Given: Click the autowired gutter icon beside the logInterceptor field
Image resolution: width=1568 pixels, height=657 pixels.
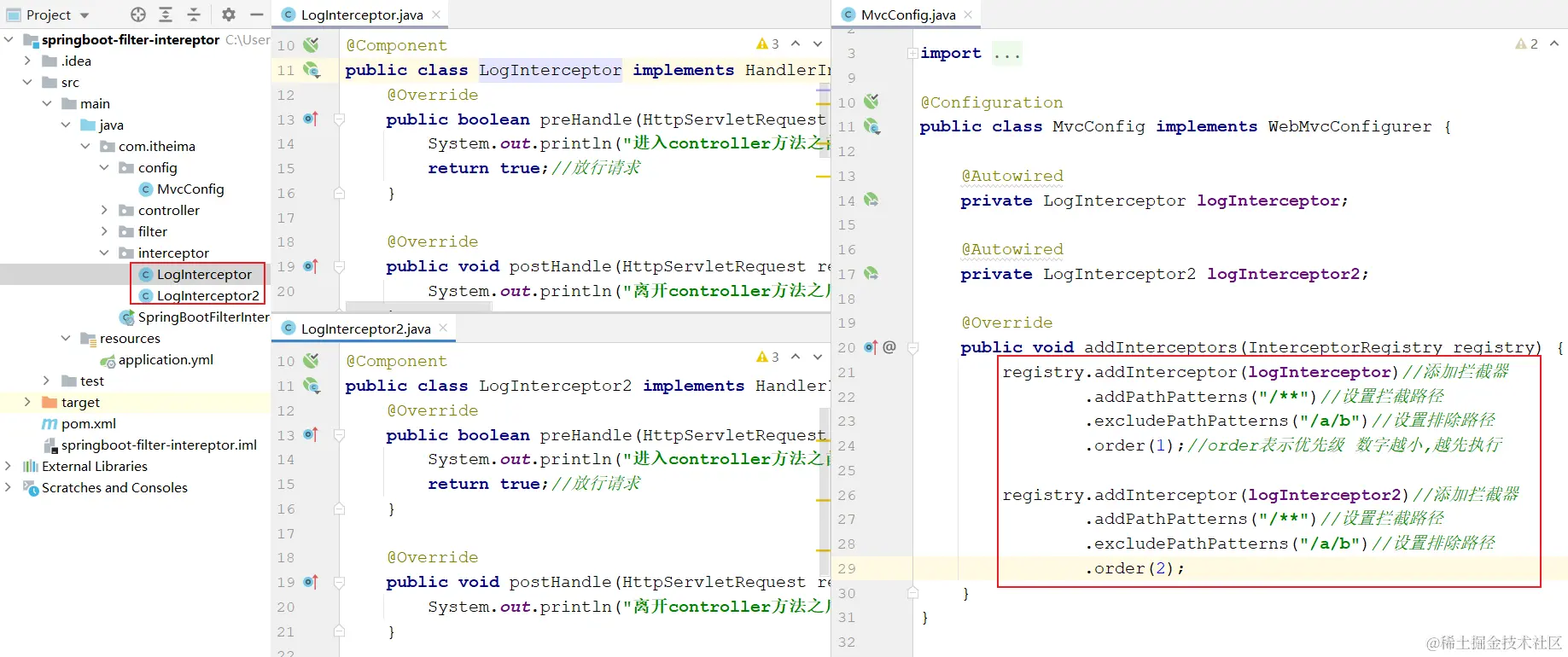Looking at the screenshot, I should [871, 200].
